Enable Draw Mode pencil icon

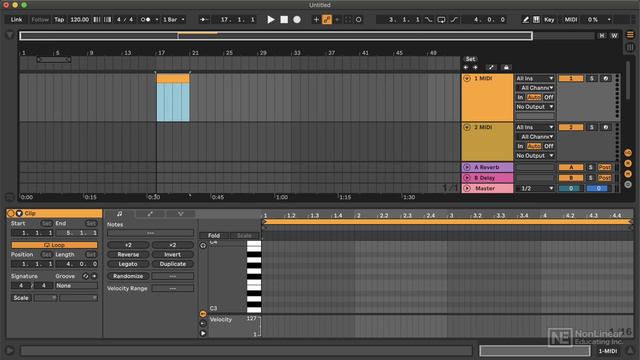click(526, 20)
